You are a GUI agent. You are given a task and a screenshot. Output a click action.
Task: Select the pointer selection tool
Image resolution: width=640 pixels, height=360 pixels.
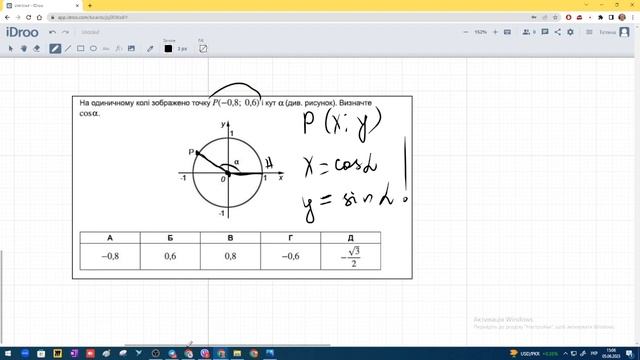[11, 49]
